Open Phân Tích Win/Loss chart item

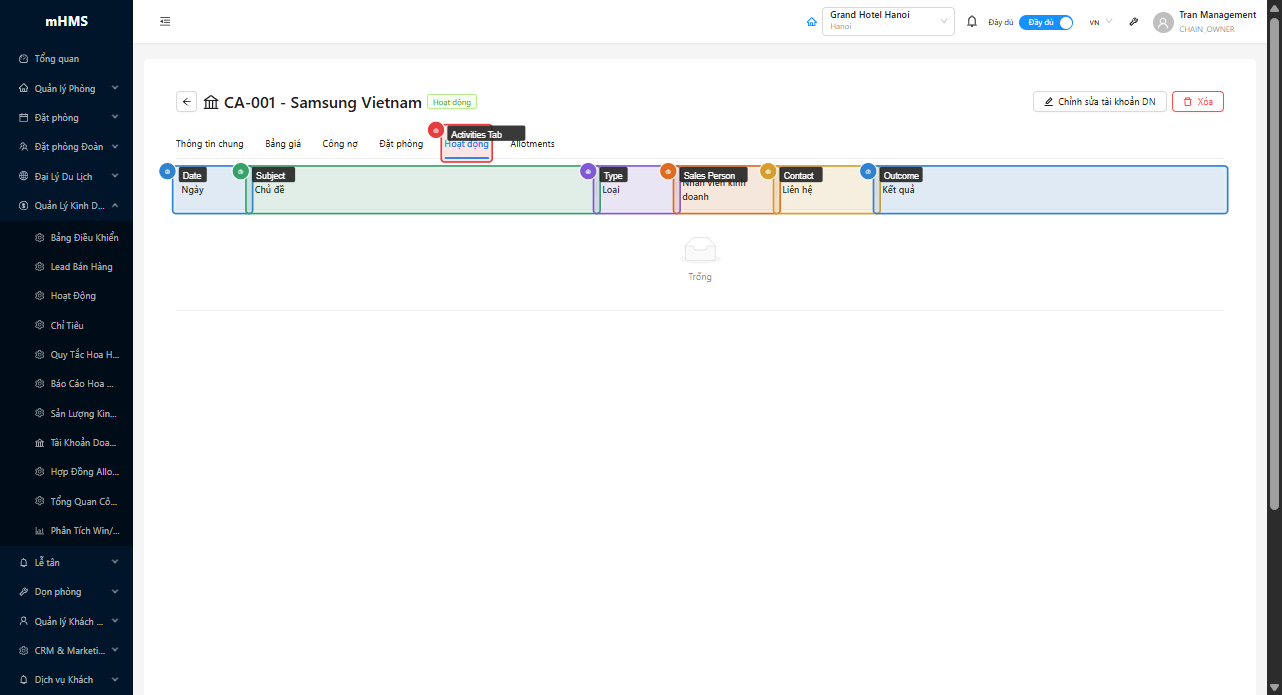pyautogui.click(x=84, y=531)
